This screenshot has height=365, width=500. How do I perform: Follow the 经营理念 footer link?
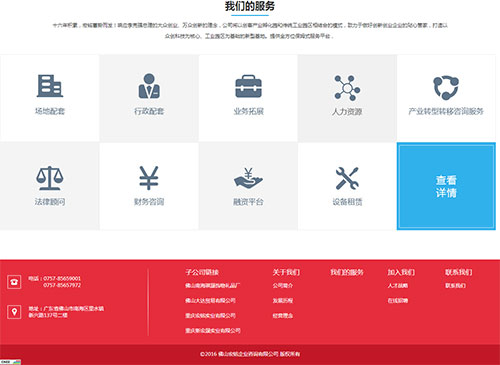pyautogui.click(x=283, y=316)
